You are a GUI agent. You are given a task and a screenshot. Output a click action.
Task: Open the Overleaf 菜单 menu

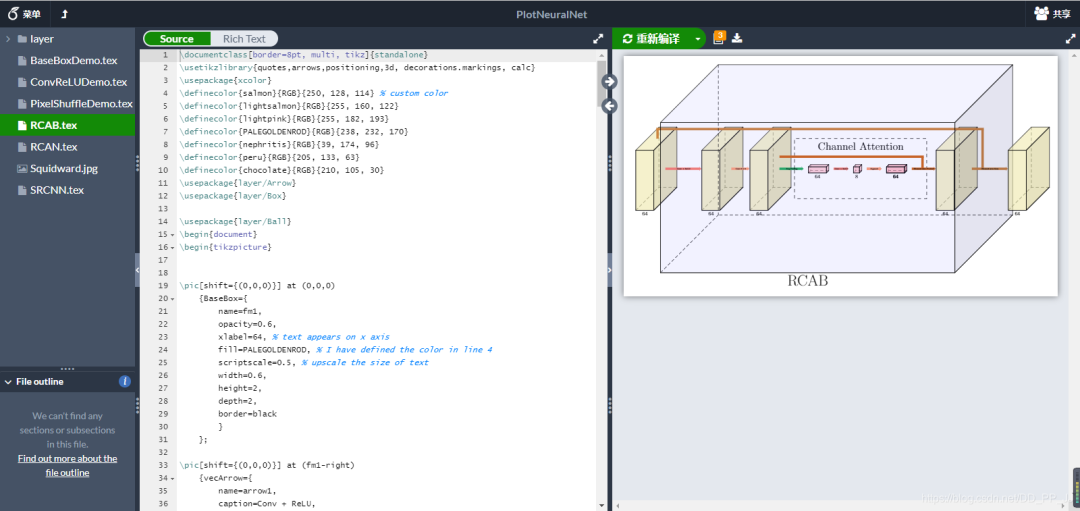pos(24,14)
